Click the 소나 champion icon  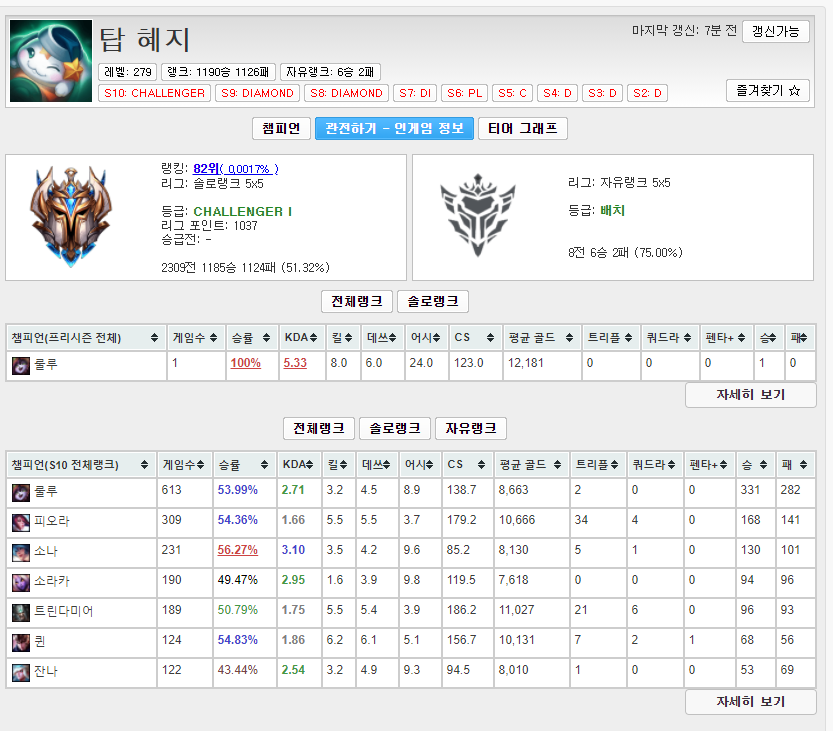point(21,552)
